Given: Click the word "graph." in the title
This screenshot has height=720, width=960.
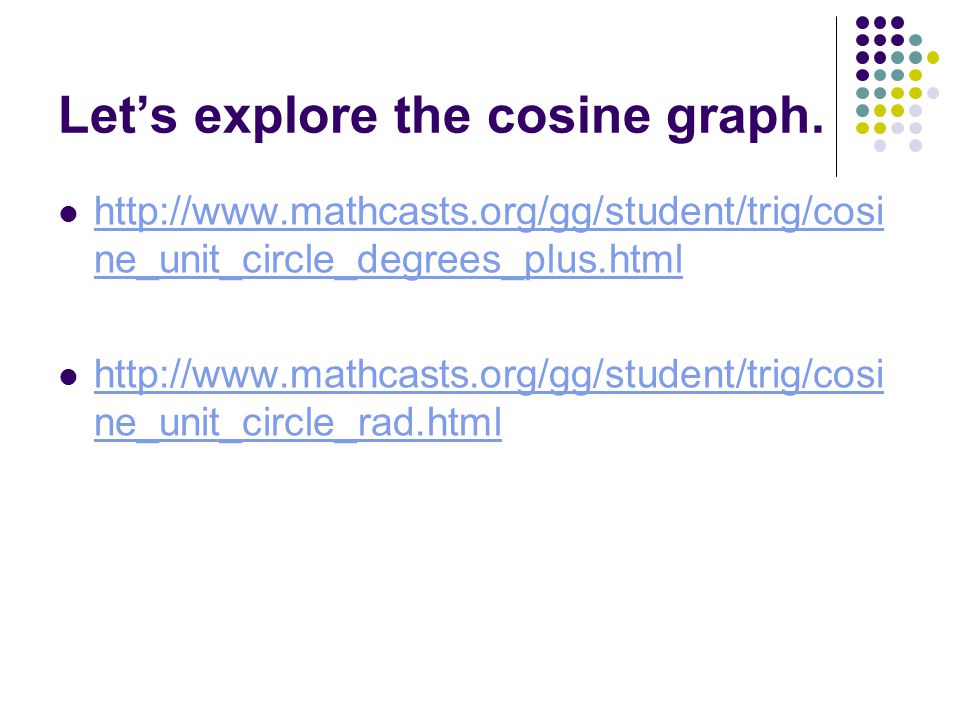Looking at the screenshot, I should pos(745,118).
